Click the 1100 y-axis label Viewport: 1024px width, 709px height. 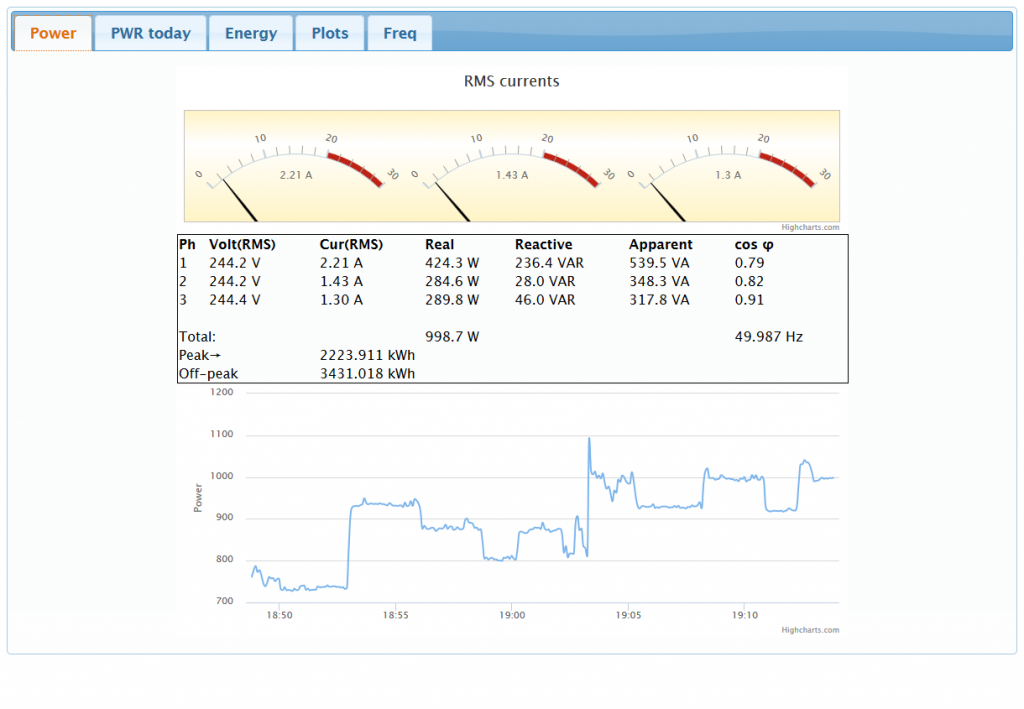pyautogui.click(x=222, y=434)
